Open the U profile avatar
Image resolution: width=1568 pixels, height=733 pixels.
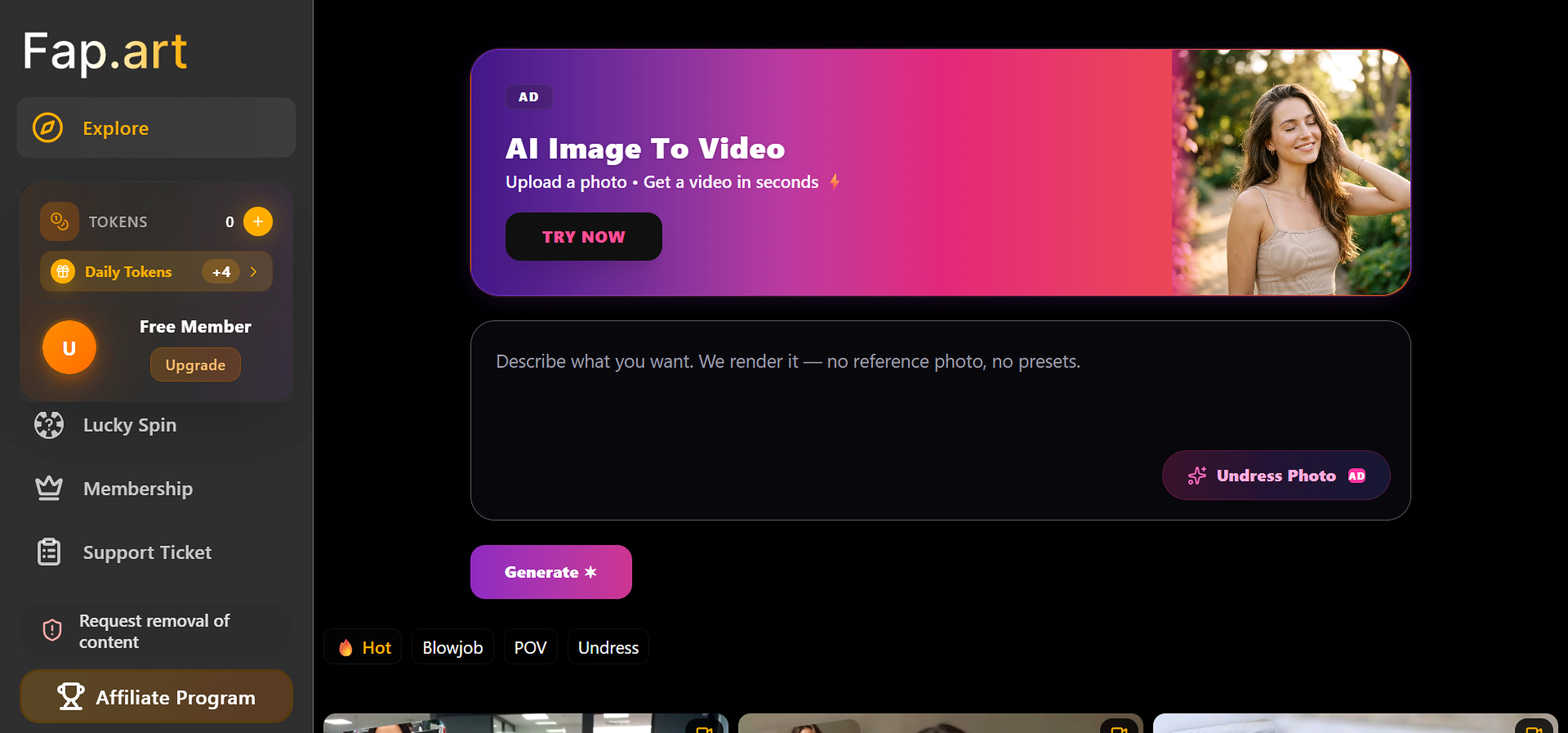[x=69, y=347]
